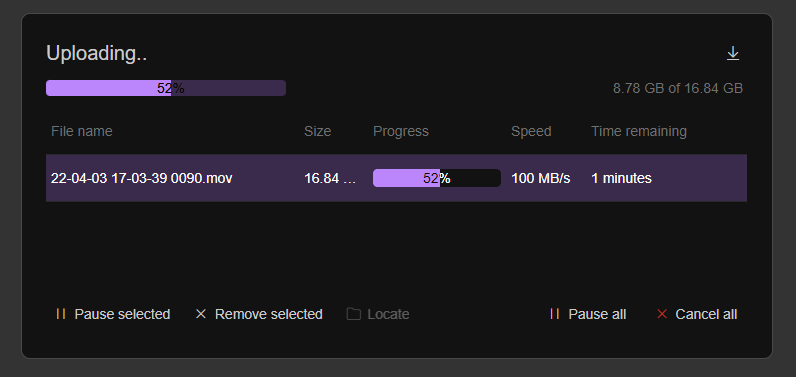
Task: Click the download arrow icon top right
Action: [x=733, y=53]
